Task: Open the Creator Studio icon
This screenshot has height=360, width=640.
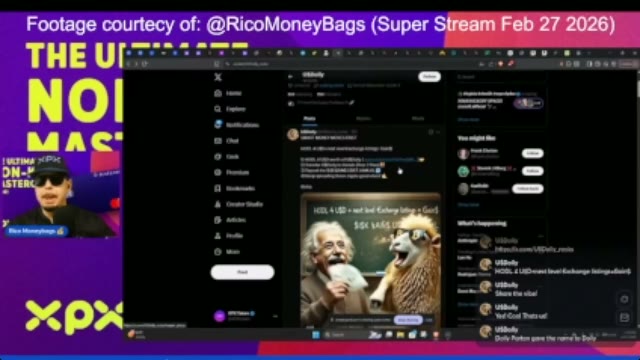Action: tap(218, 204)
